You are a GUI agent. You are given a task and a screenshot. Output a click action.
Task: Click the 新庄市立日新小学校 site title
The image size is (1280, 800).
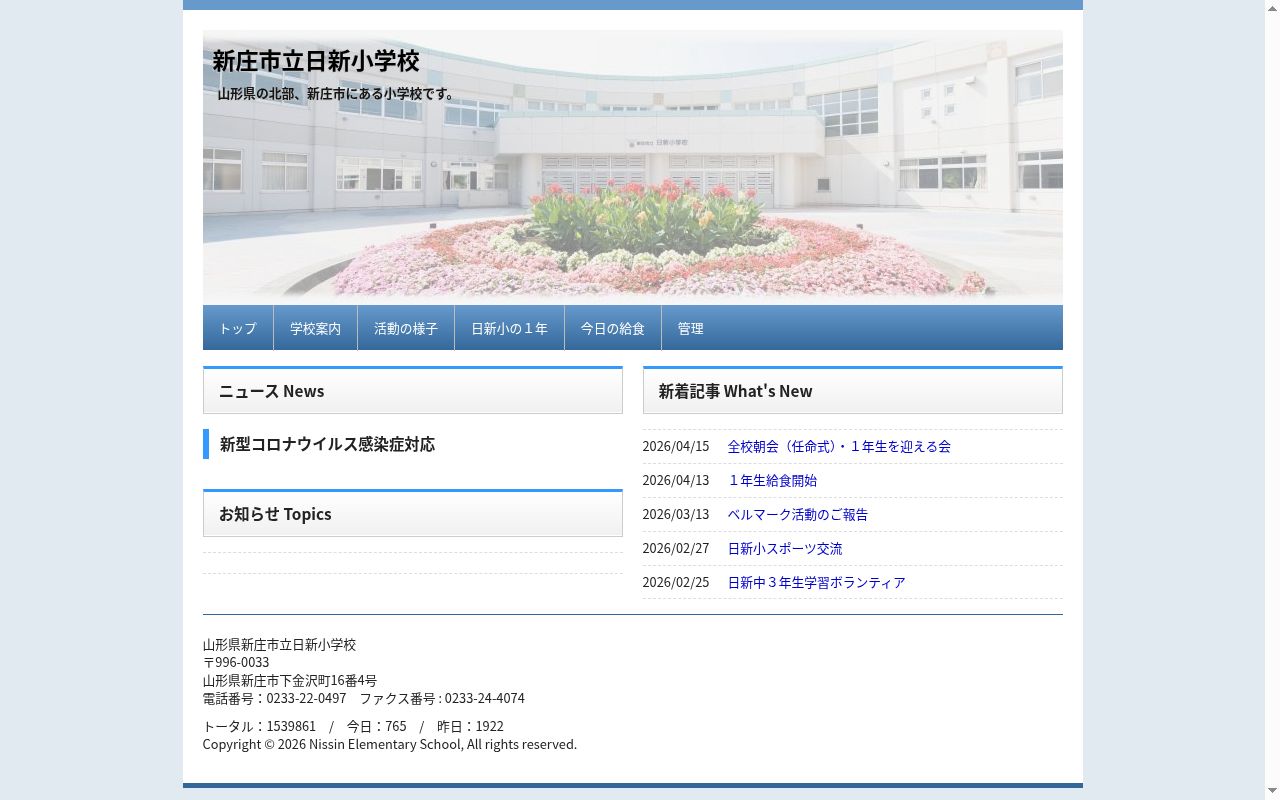tap(316, 61)
